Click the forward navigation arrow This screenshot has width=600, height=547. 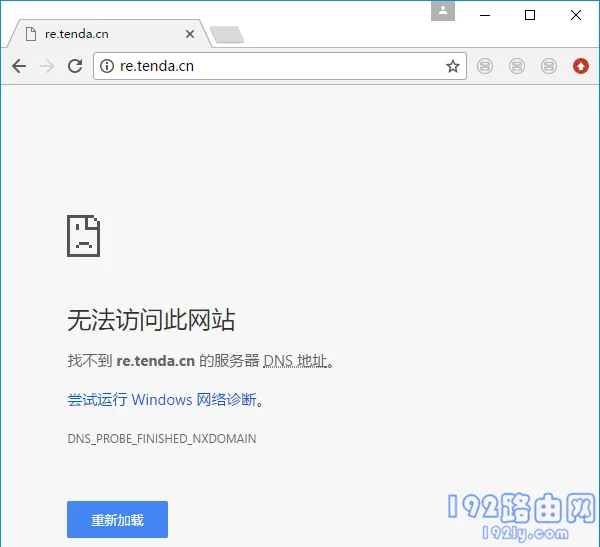pos(47,66)
